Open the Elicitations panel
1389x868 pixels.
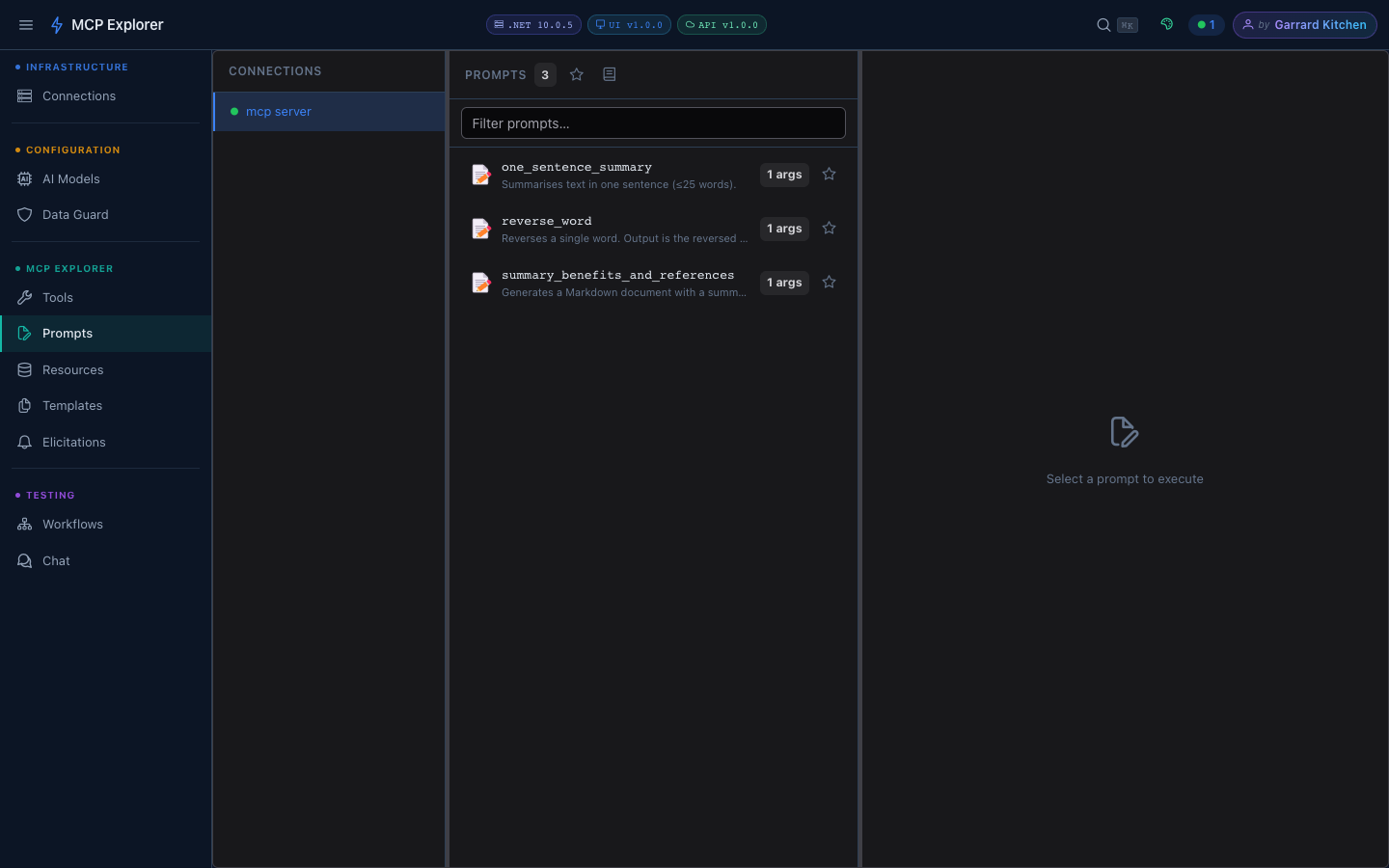73,442
